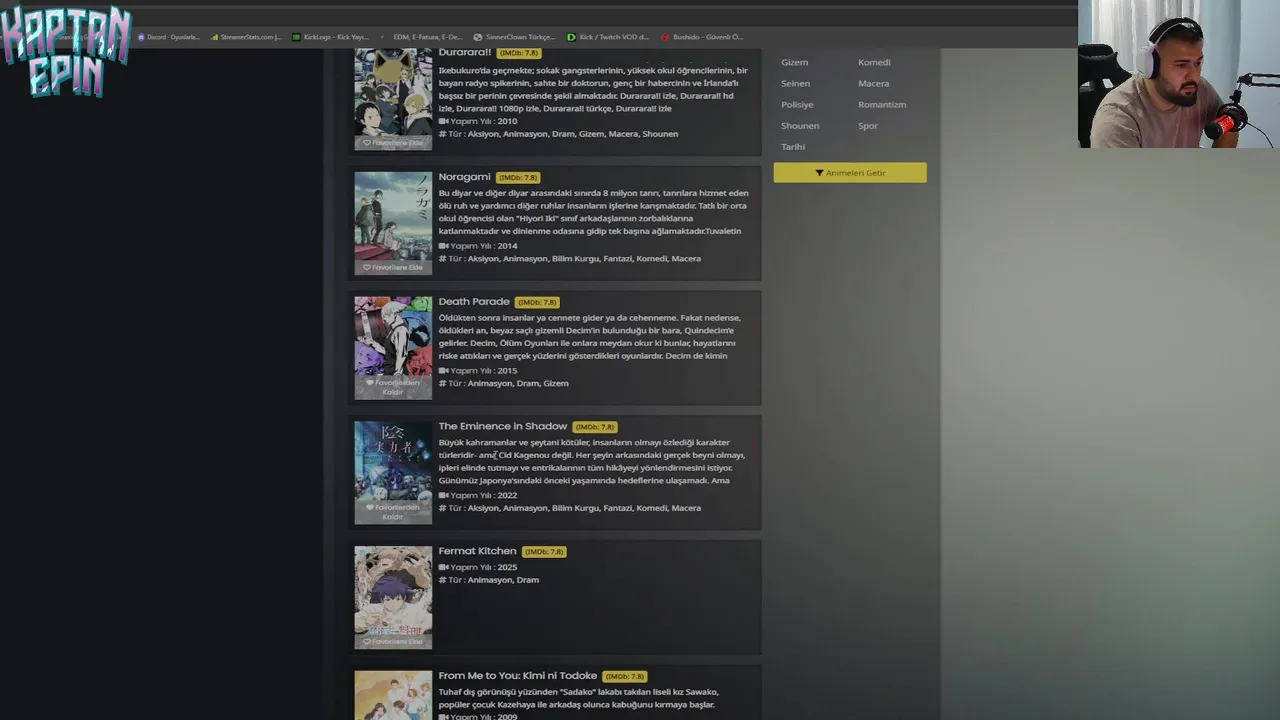Open the Durarara!! title link
Image resolution: width=1280 pixels, height=720 pixels.
(464, 52)
